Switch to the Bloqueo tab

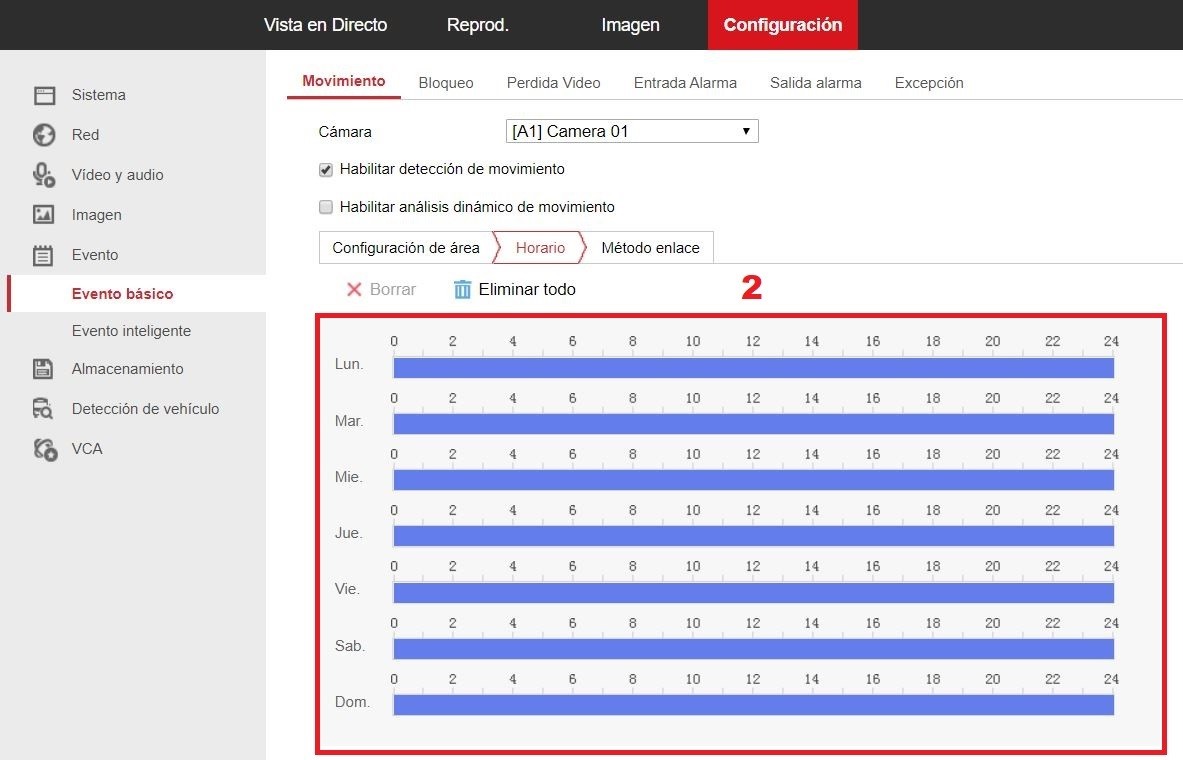446,83
